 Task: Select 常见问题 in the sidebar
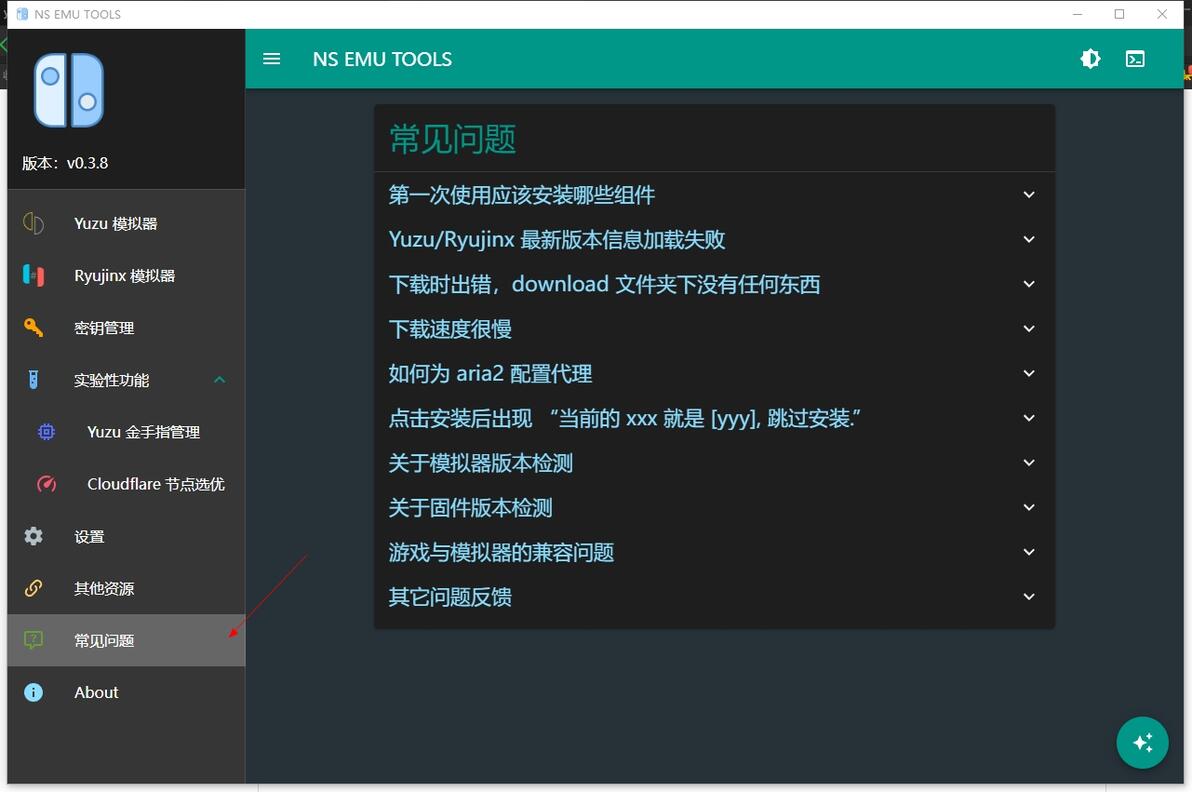(126, 640)
